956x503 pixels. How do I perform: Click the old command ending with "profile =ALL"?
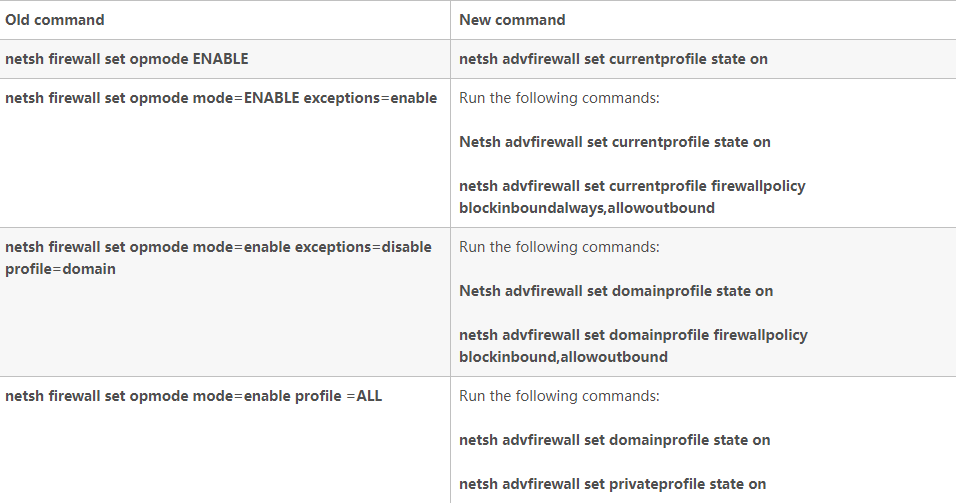[193, 396]
